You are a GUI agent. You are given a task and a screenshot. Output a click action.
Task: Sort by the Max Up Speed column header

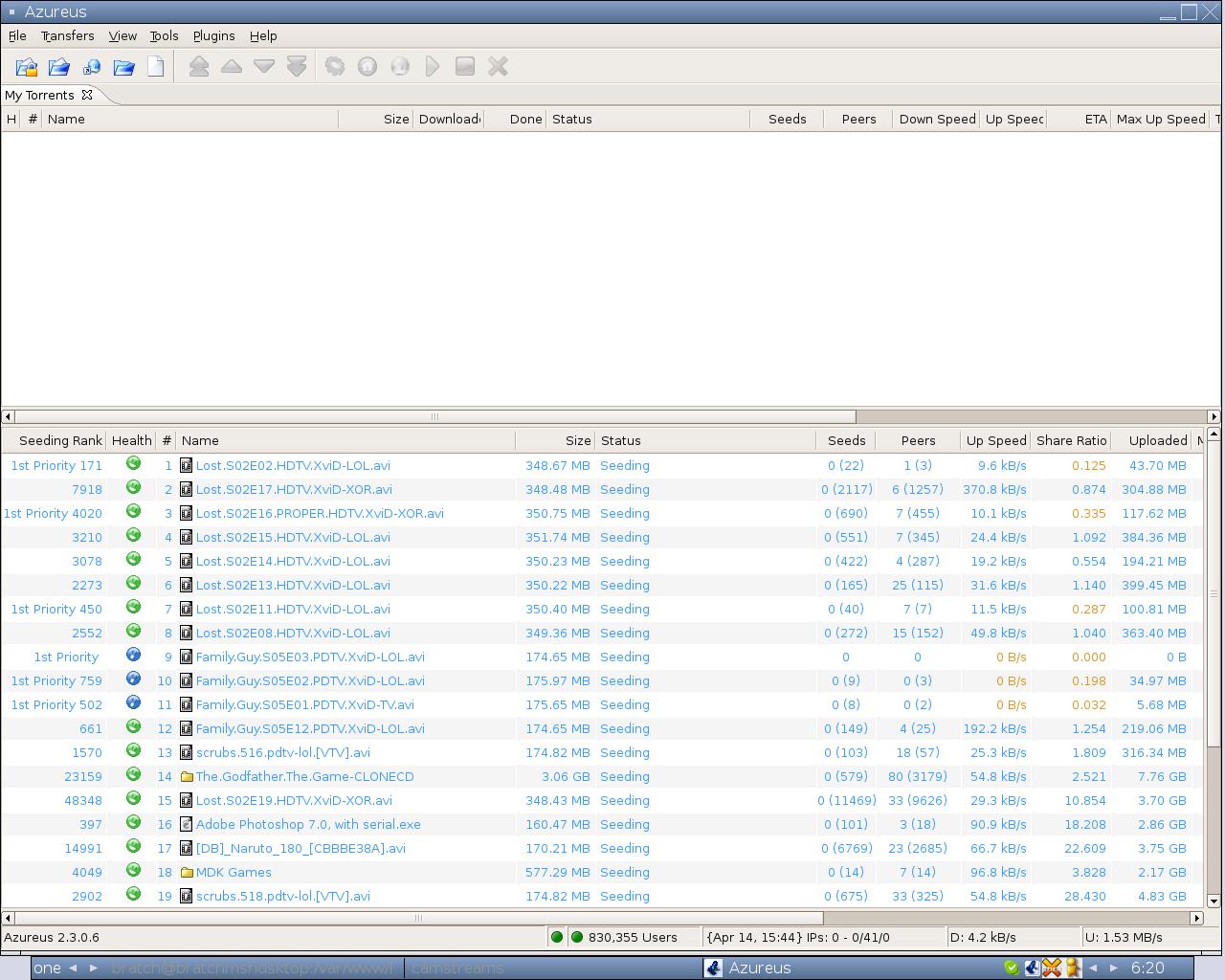click(x=1161, y=119)
